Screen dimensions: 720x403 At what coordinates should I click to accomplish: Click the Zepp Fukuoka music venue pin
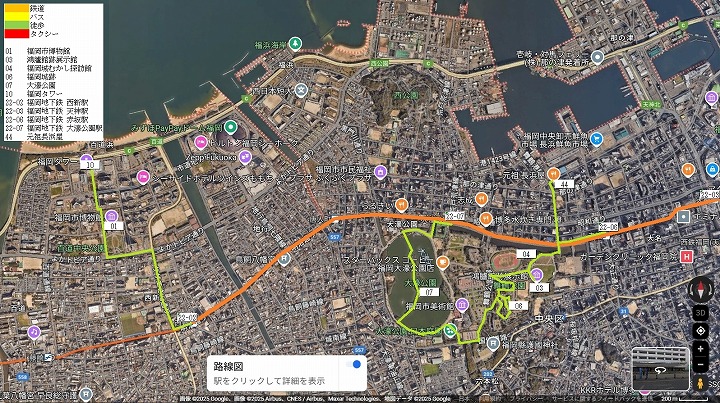point(245,157)
